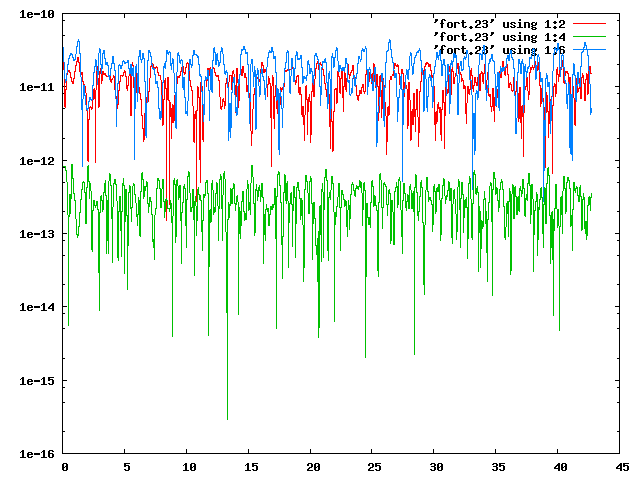Click the x-axis label 10
Viewport: 640px width, 480px height.
[x=189, y=467]
